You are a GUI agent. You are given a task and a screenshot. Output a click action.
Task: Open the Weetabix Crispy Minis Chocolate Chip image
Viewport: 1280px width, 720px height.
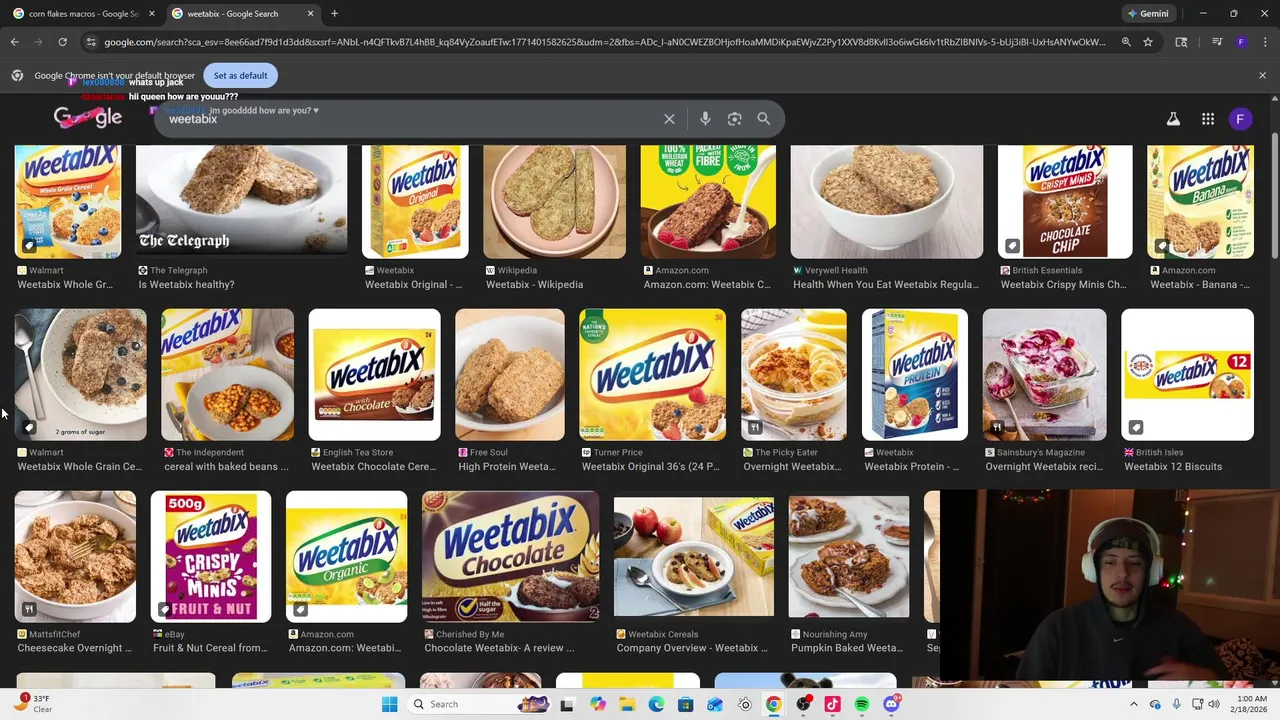point(1065,201)
